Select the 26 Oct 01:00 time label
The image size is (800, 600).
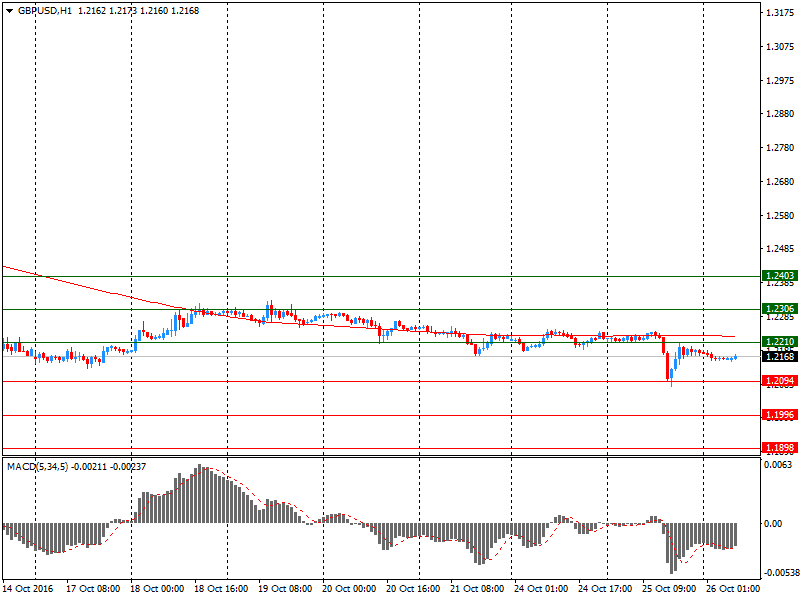(x=733, y=589)
